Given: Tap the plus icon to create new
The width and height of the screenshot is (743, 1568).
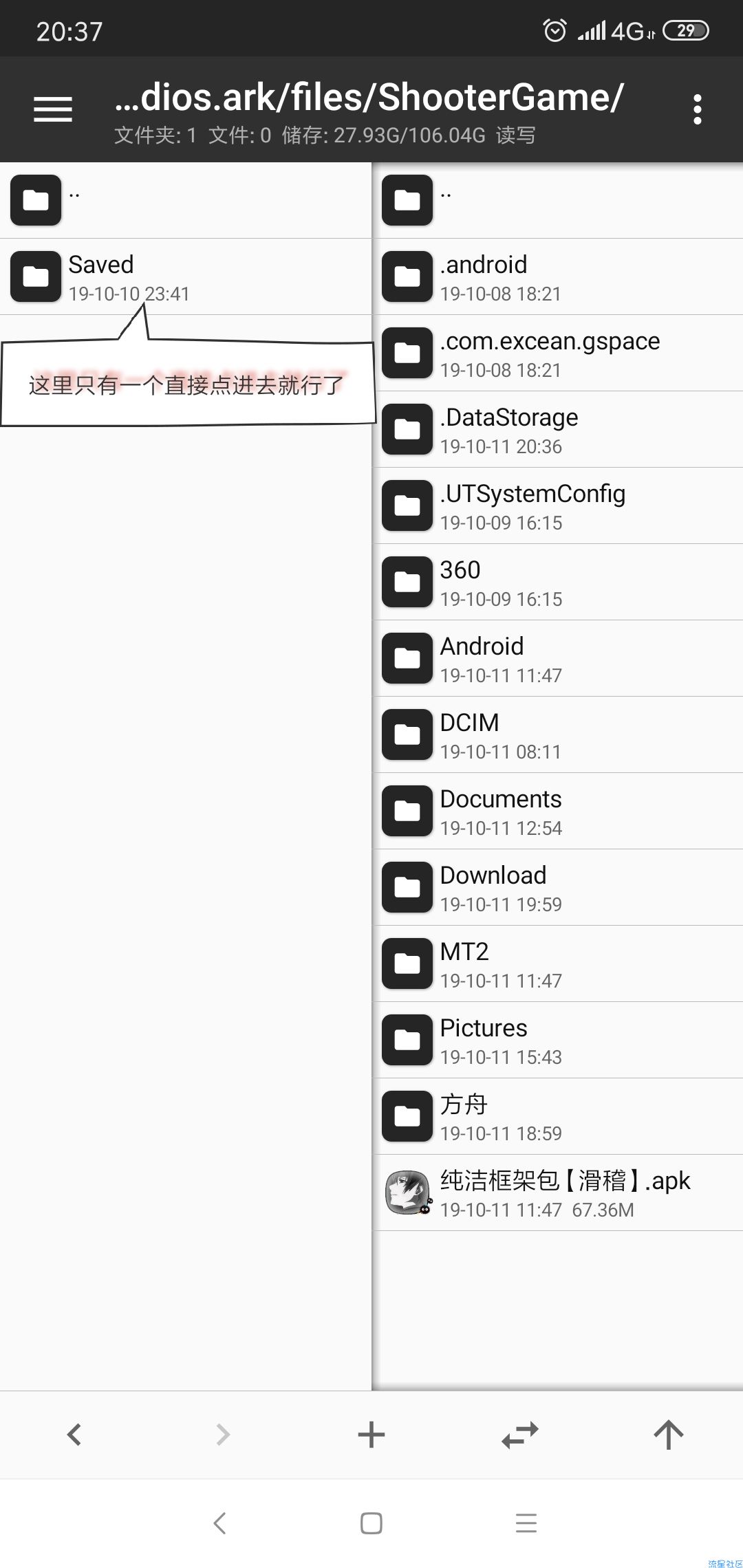Looking at the screenshot, I should coord(371,1435).
